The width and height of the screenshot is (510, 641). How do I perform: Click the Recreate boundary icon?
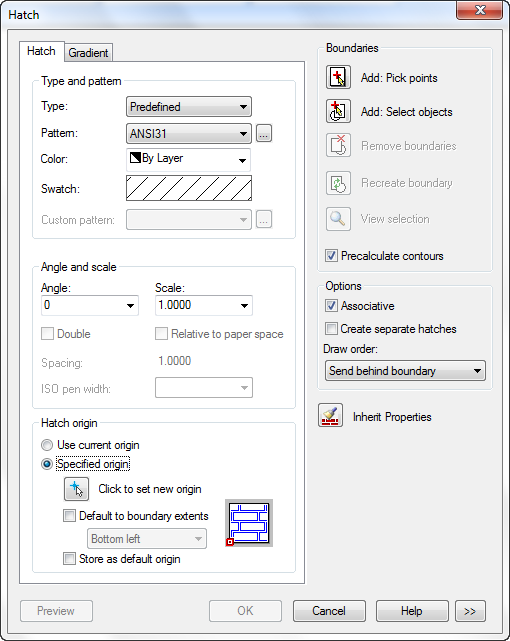[x=338, y=183]
